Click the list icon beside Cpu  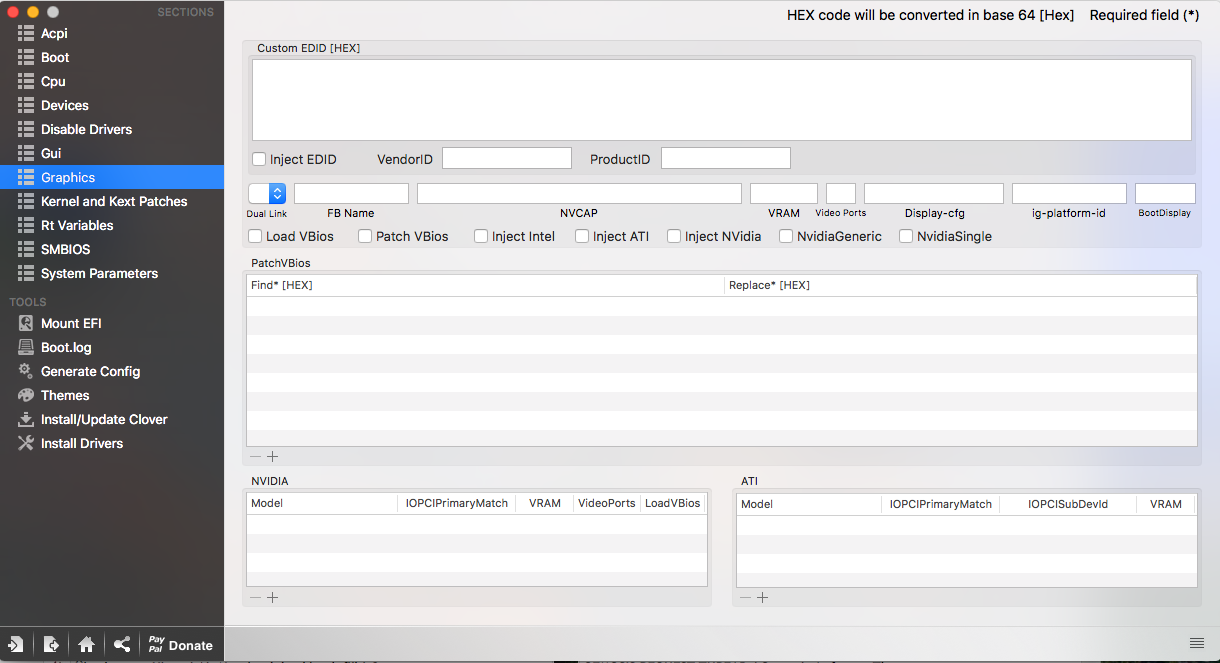click(26, 81)
